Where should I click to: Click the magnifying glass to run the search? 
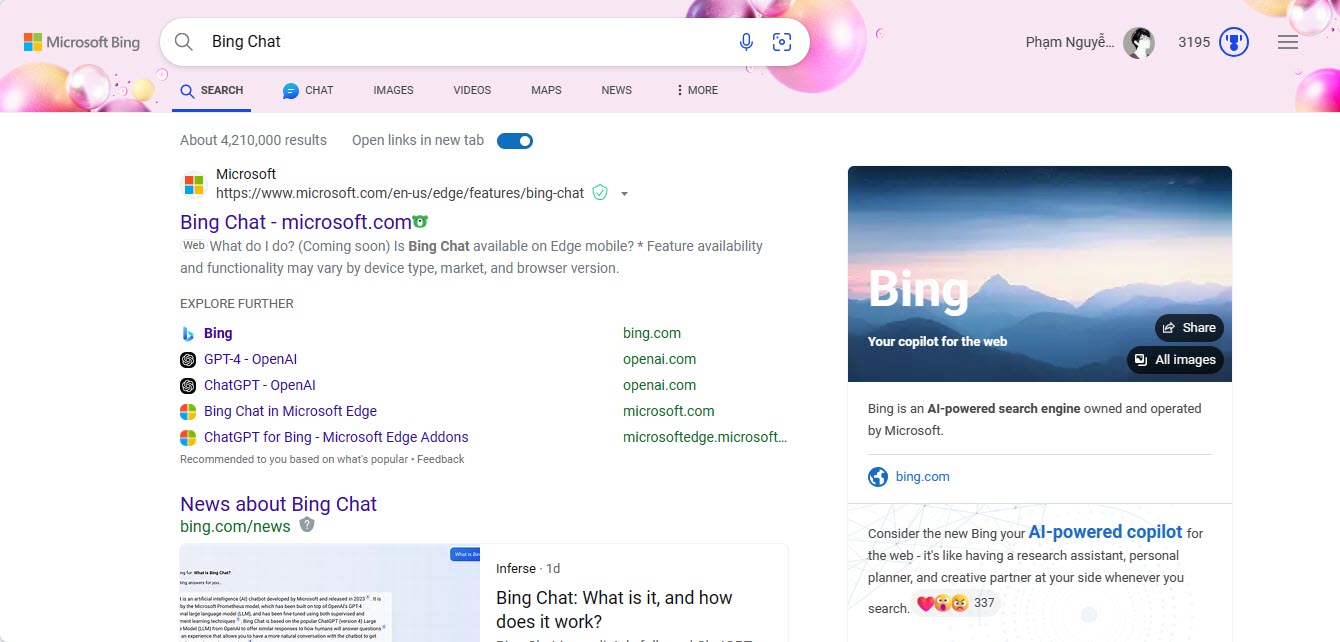[184, 42]
